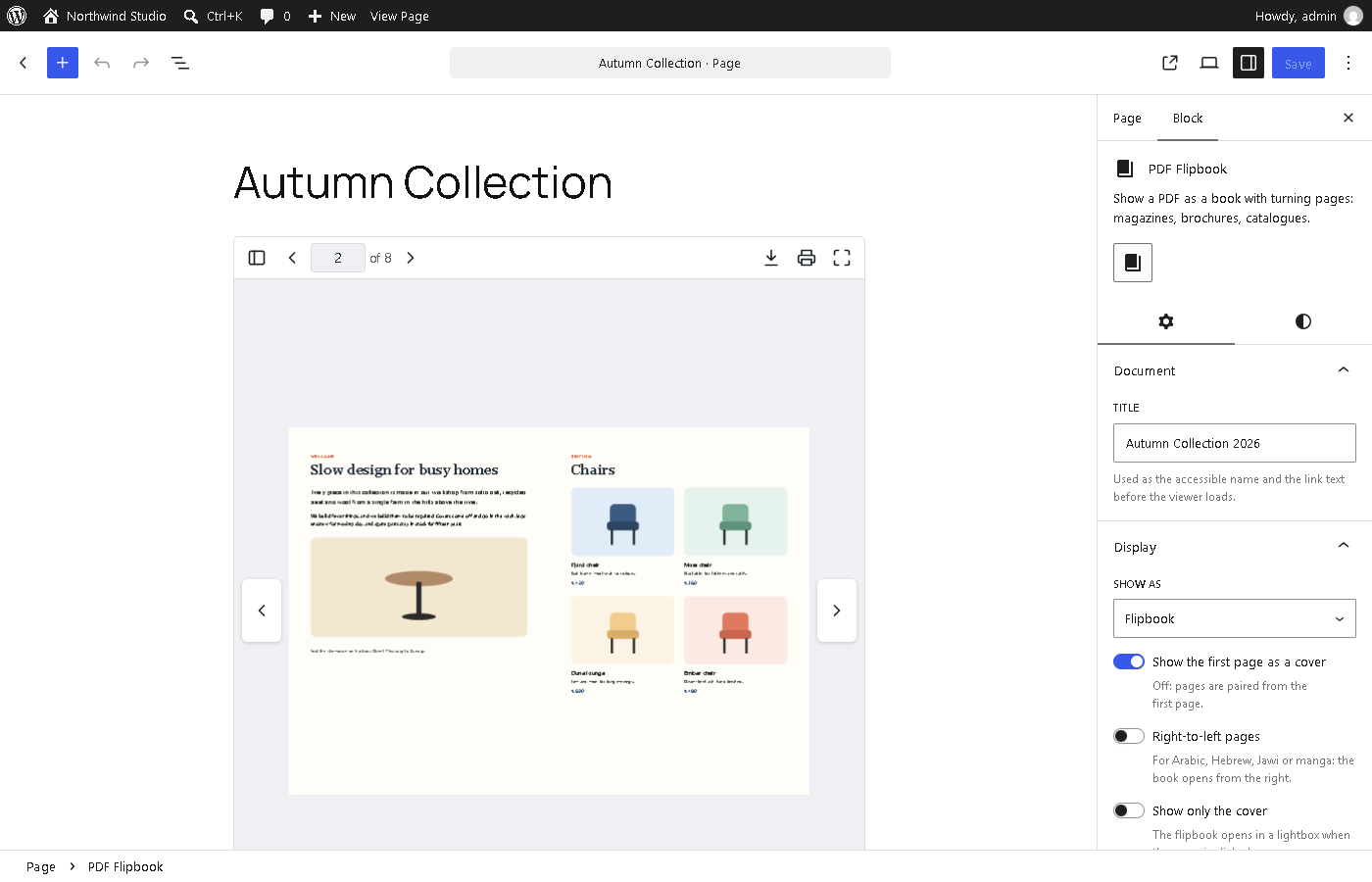Open the block Styles half-circle tab
This screenshot has height=882, width=1372.
point(1303,321)
